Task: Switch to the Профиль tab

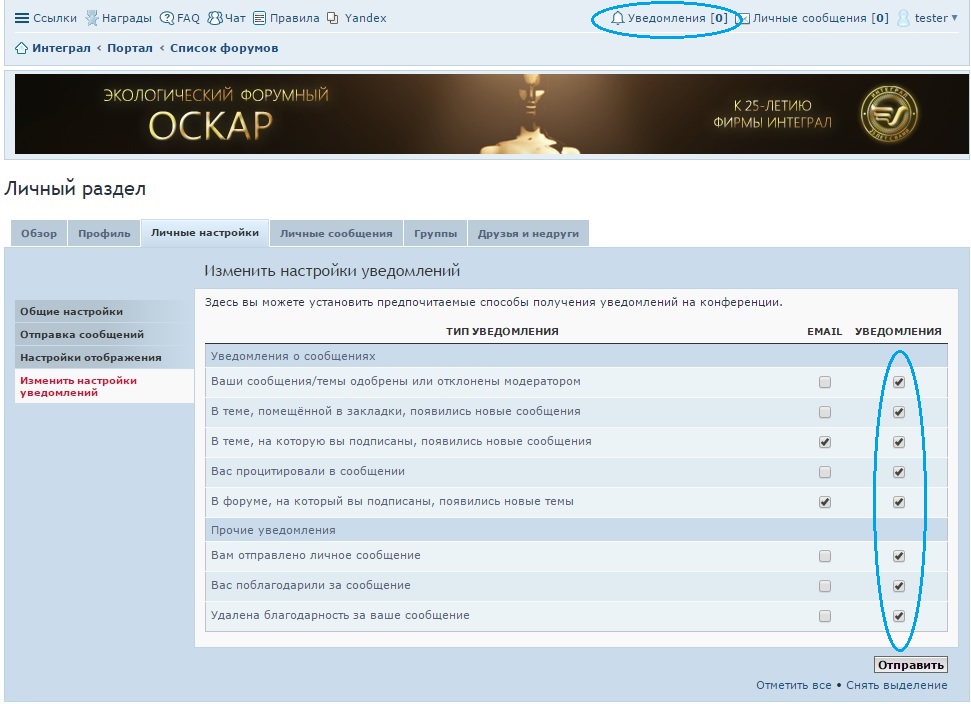Action: coord(104,233)
